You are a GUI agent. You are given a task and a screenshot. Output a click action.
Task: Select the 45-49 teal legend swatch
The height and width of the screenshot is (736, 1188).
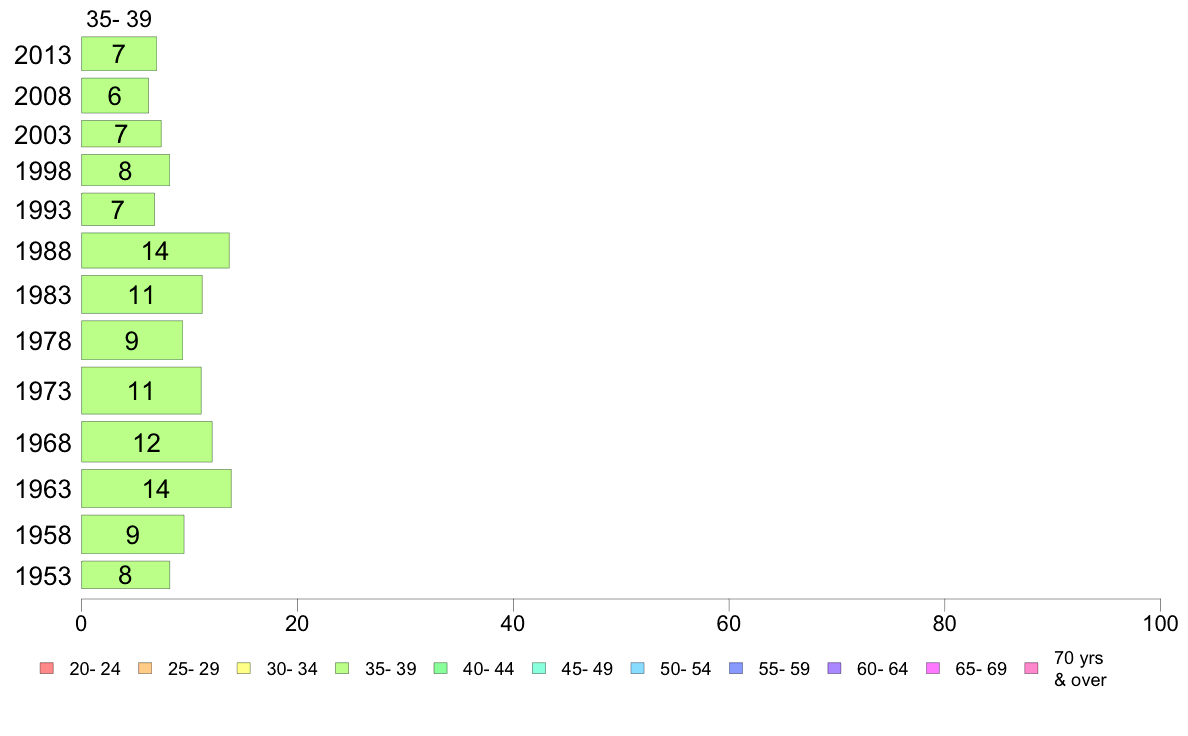539,669
